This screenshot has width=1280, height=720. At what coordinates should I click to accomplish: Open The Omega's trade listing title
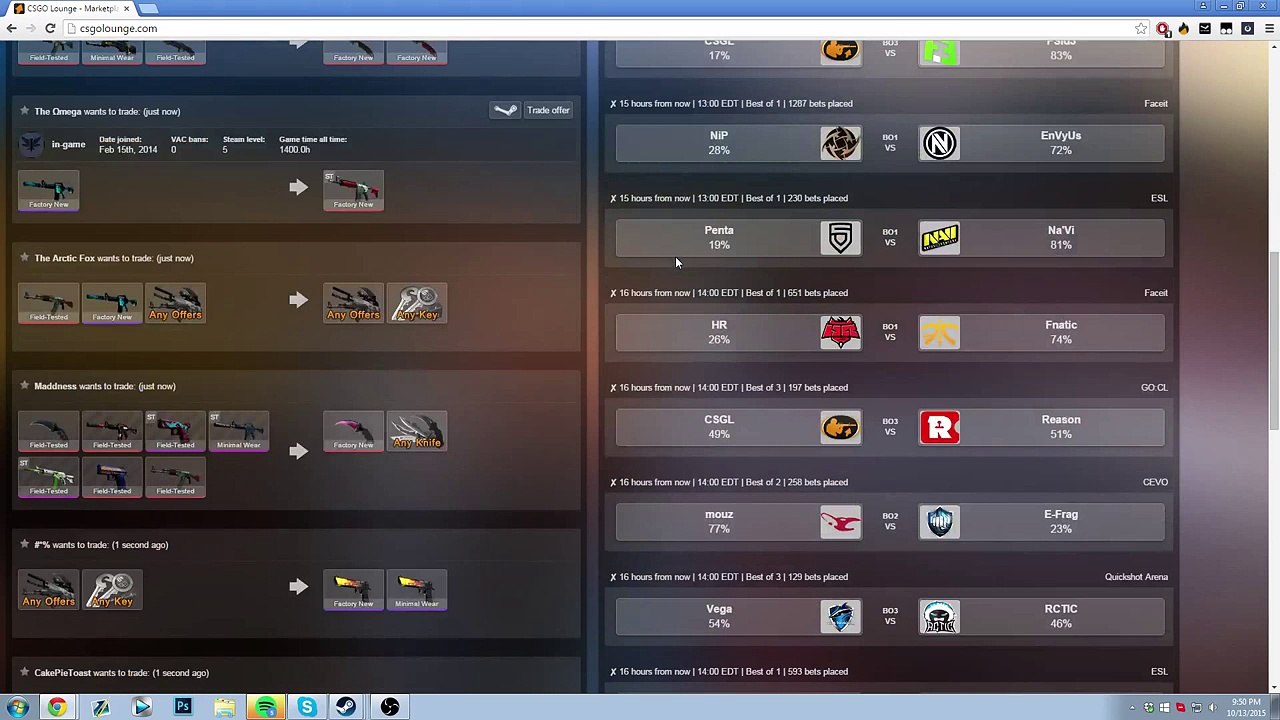pos(107,111)
